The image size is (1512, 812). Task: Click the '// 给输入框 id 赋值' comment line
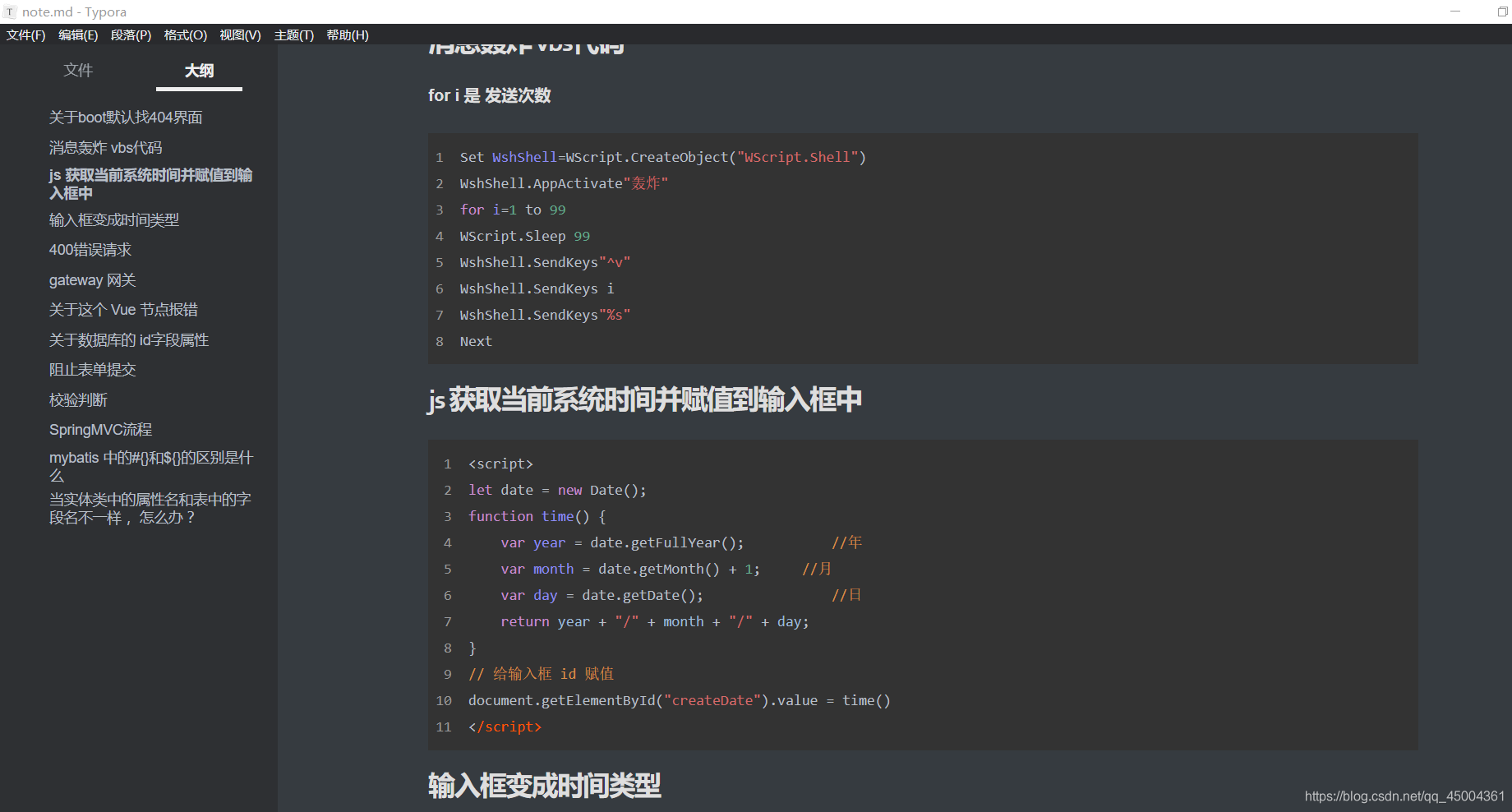click(x=542, y=674)
